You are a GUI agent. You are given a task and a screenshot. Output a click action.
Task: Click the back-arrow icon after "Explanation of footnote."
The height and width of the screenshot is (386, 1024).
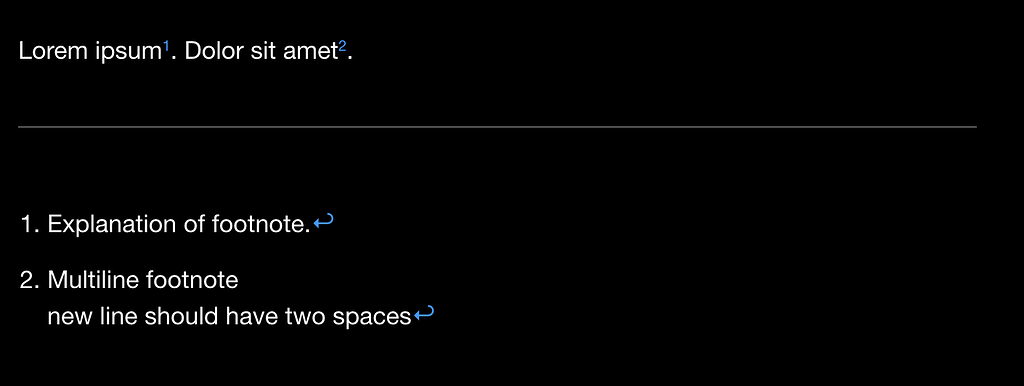pyautogui.click(x=323, y=223)
